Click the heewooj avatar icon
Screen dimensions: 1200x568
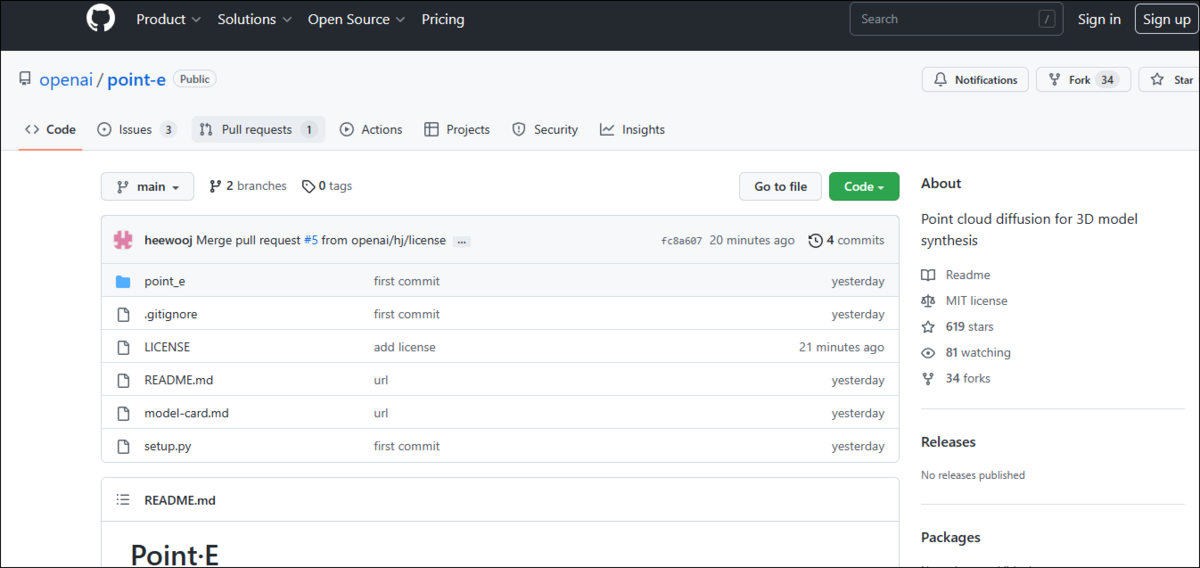123,240
